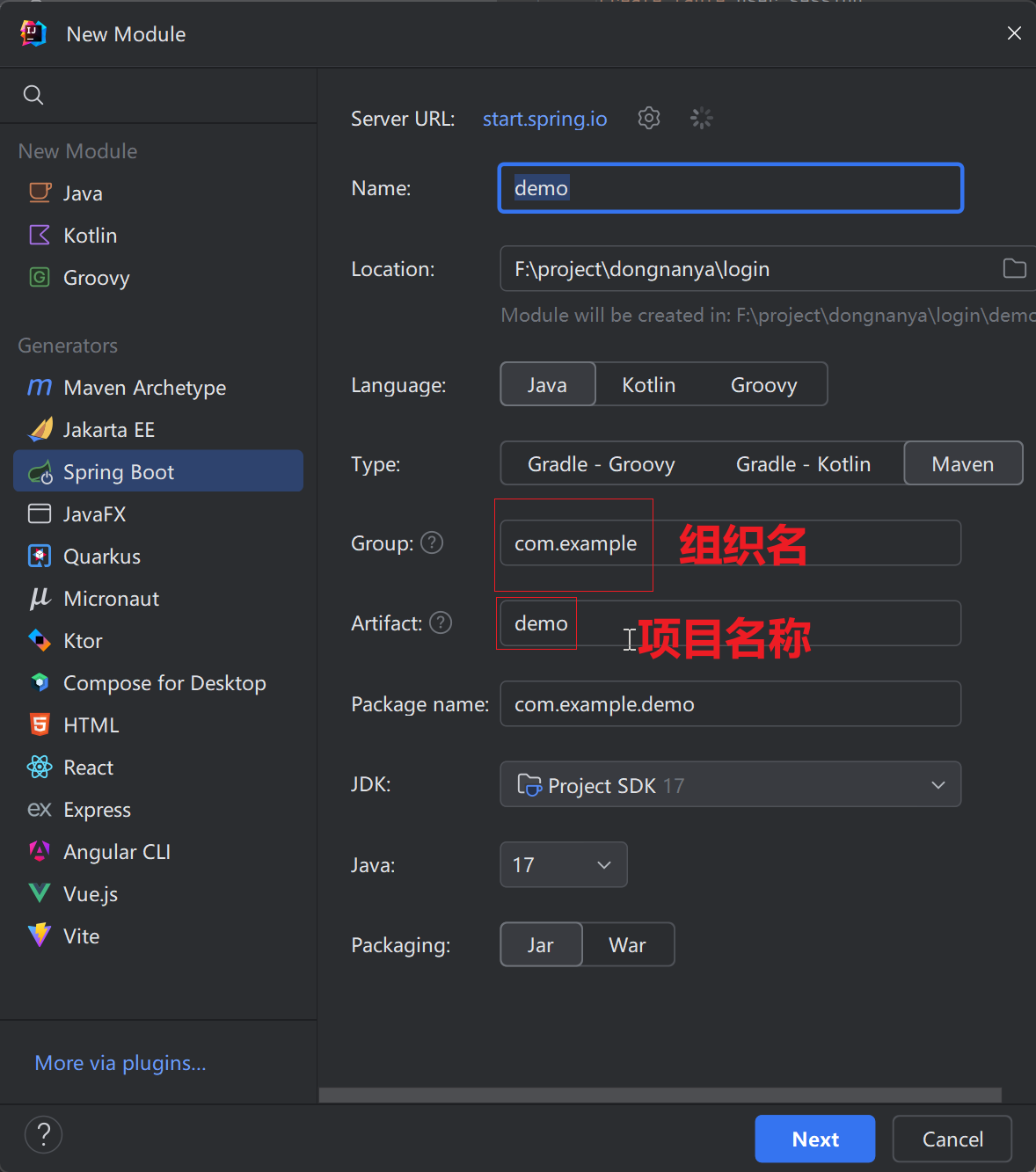Click the Vue.js logo icon
The image size is (1036, 1172).
(40, 893)
